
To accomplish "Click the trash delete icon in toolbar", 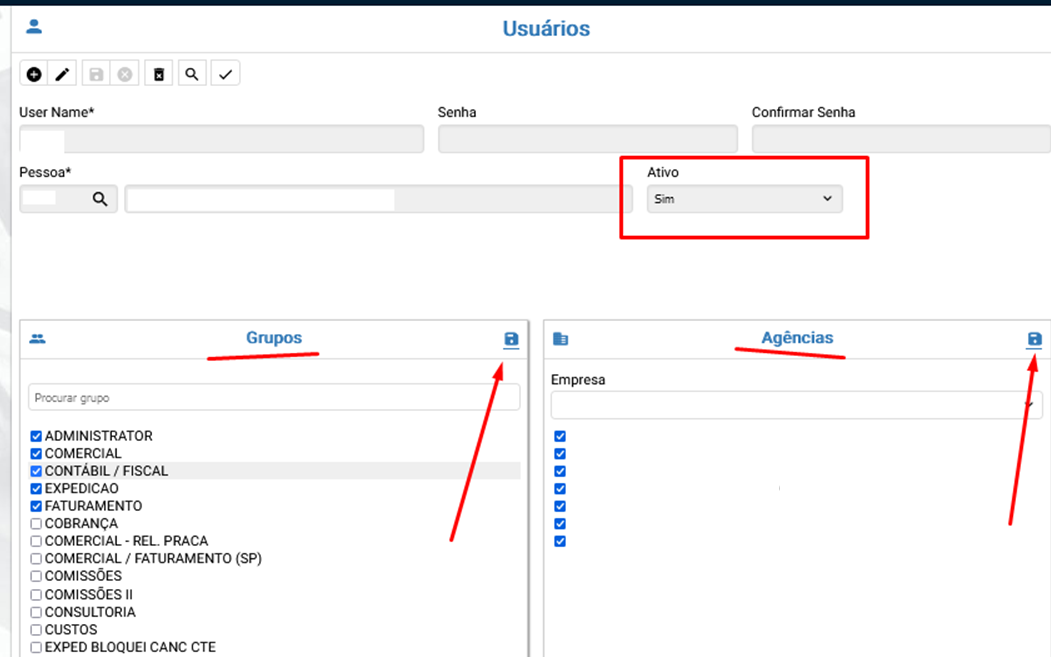I will click(158, 74).
